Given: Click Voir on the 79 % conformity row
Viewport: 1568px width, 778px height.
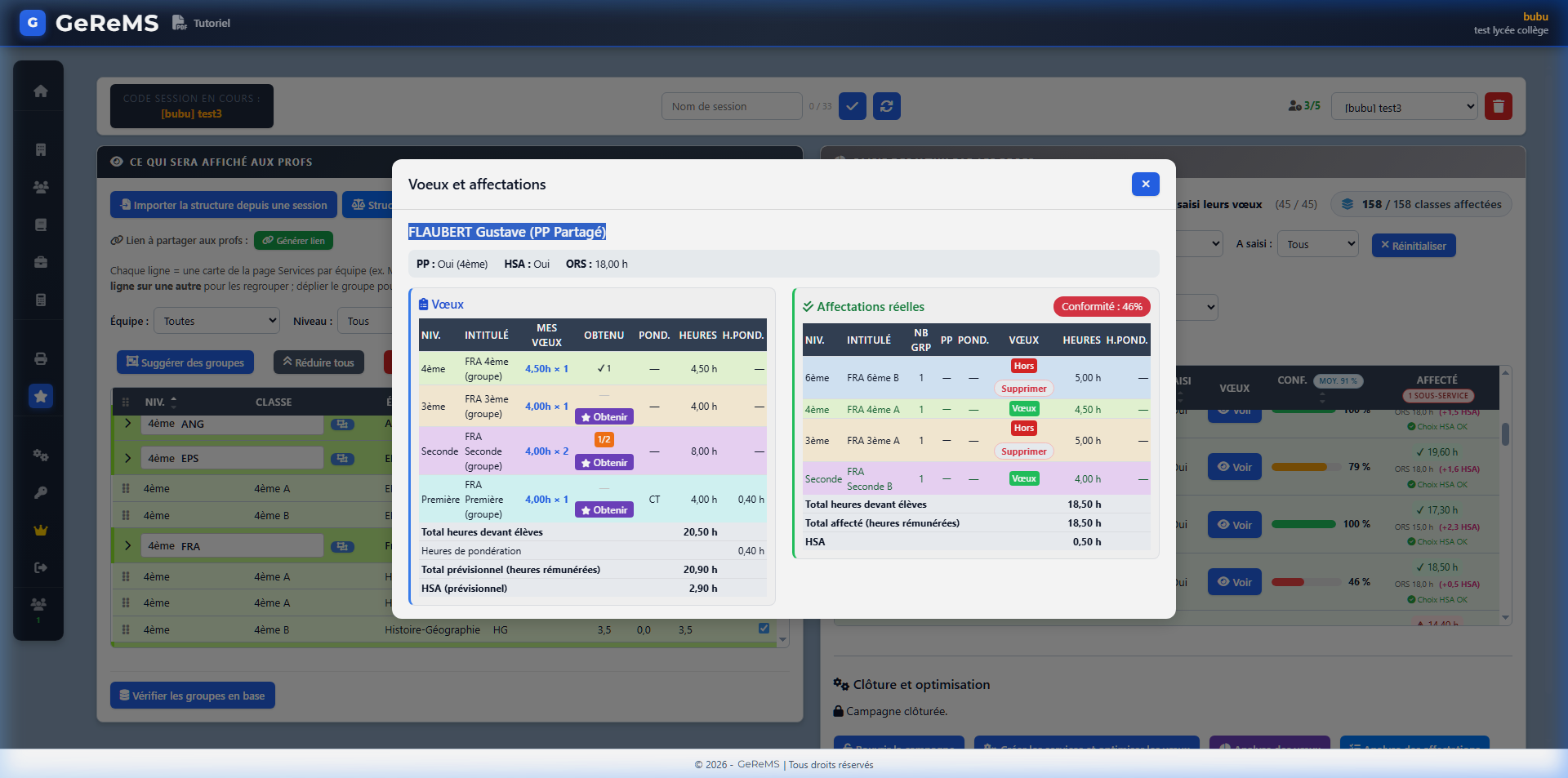Looking at the screenshot, I should (1235, 467).
